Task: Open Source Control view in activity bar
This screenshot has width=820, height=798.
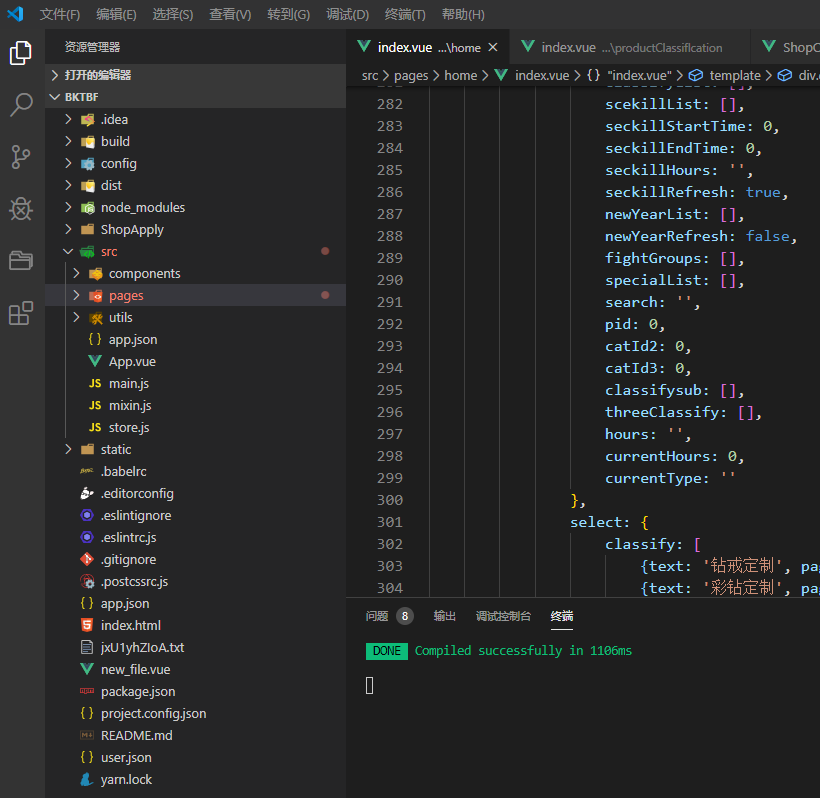Action: pos(21,157)
